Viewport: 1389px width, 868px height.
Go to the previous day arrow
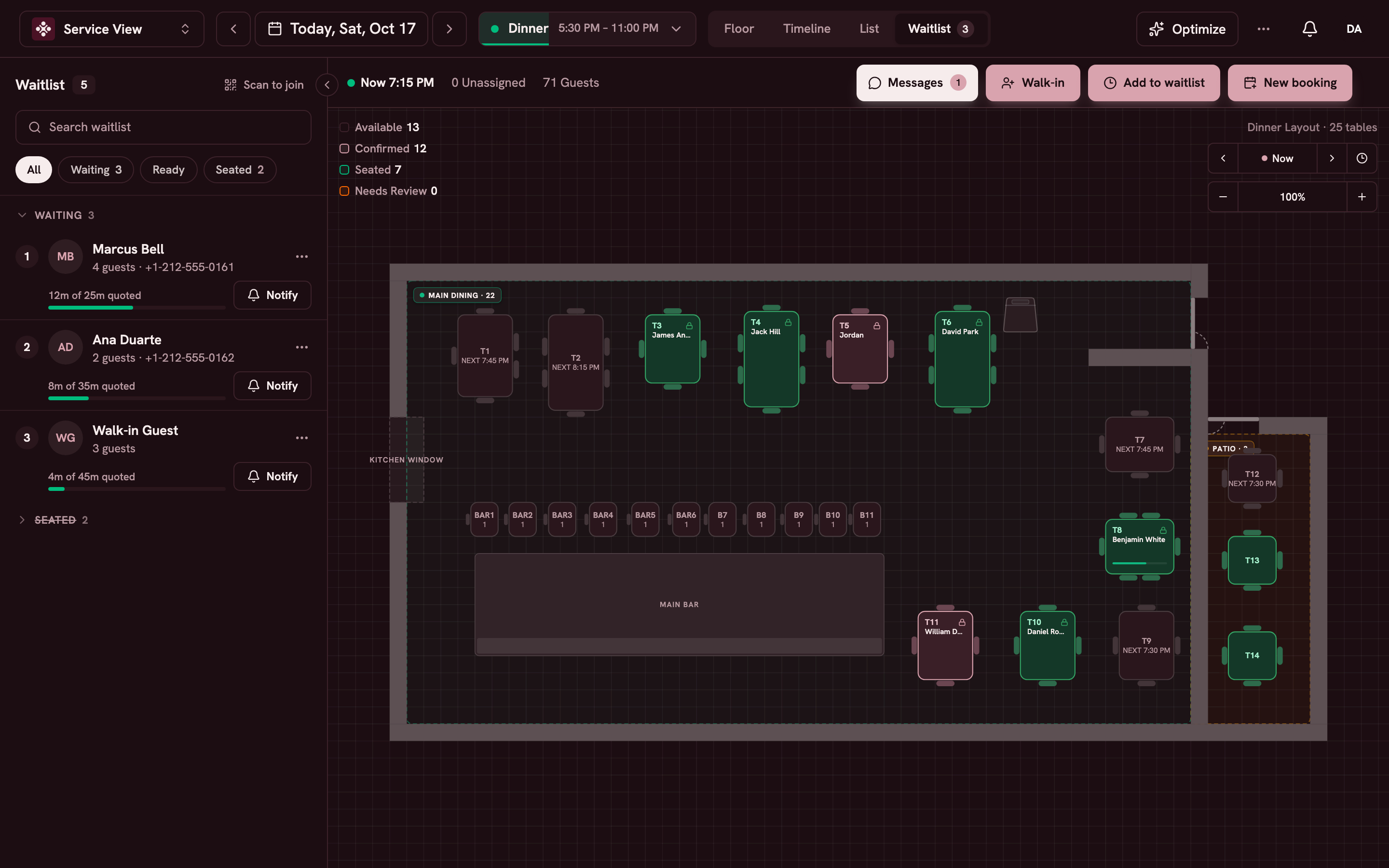tap(233, 29)
